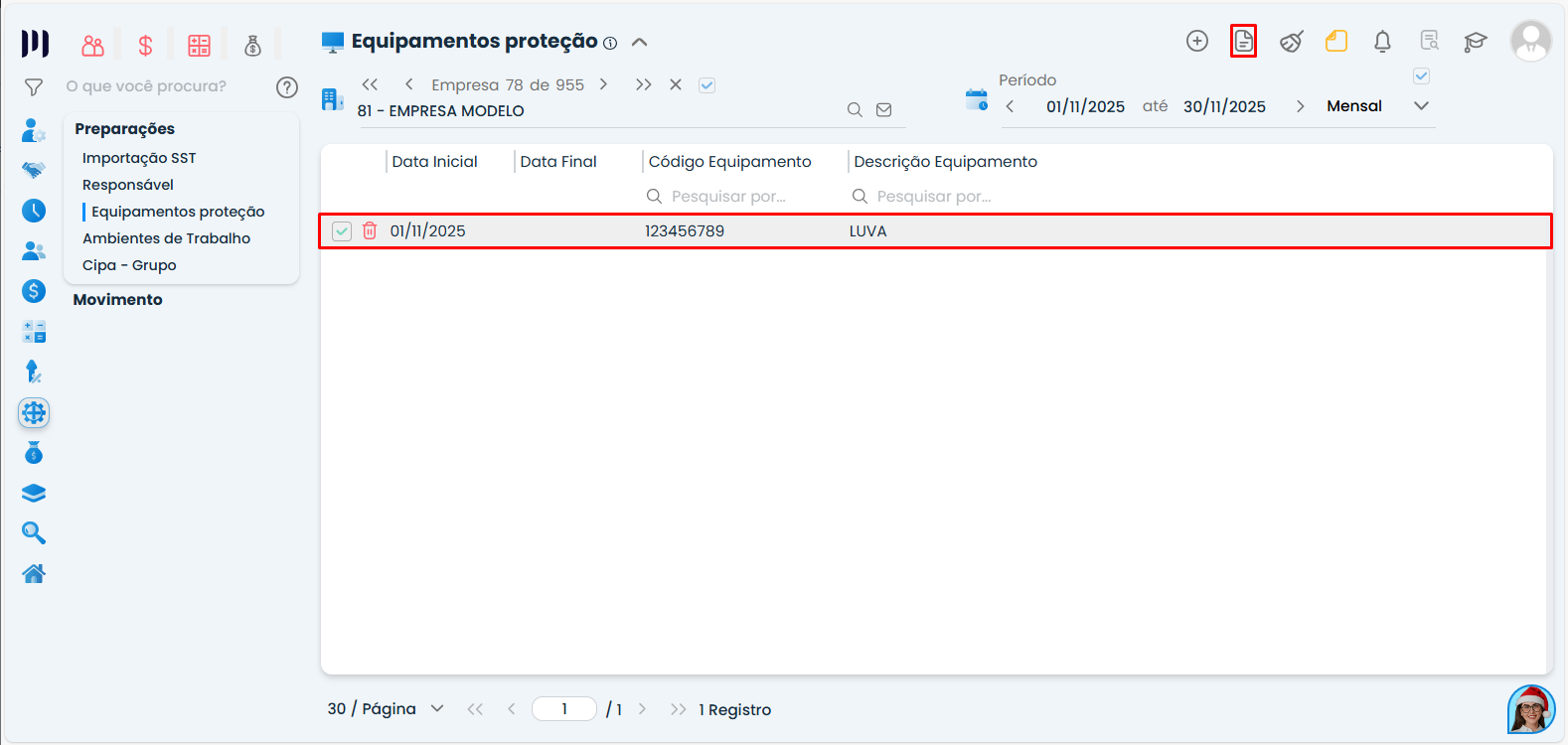Open the virtual assistant avatar at bottom right
Screen dimensions: 1568x745
[x=1531, y=709]
